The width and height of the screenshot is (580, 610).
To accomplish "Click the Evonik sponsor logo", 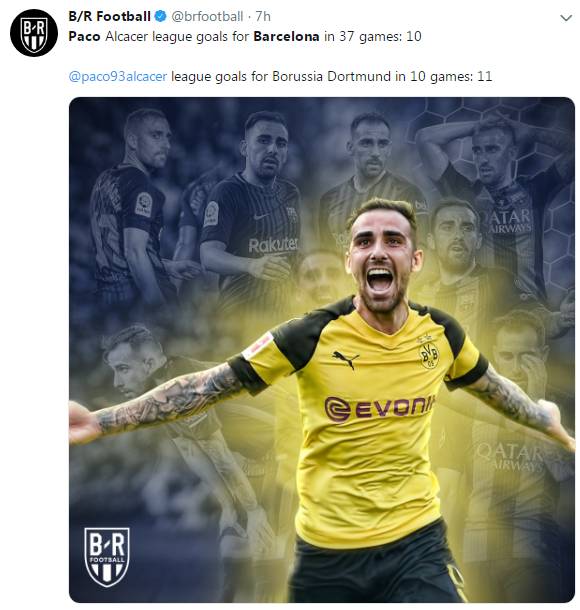I will tap(379, 408).
